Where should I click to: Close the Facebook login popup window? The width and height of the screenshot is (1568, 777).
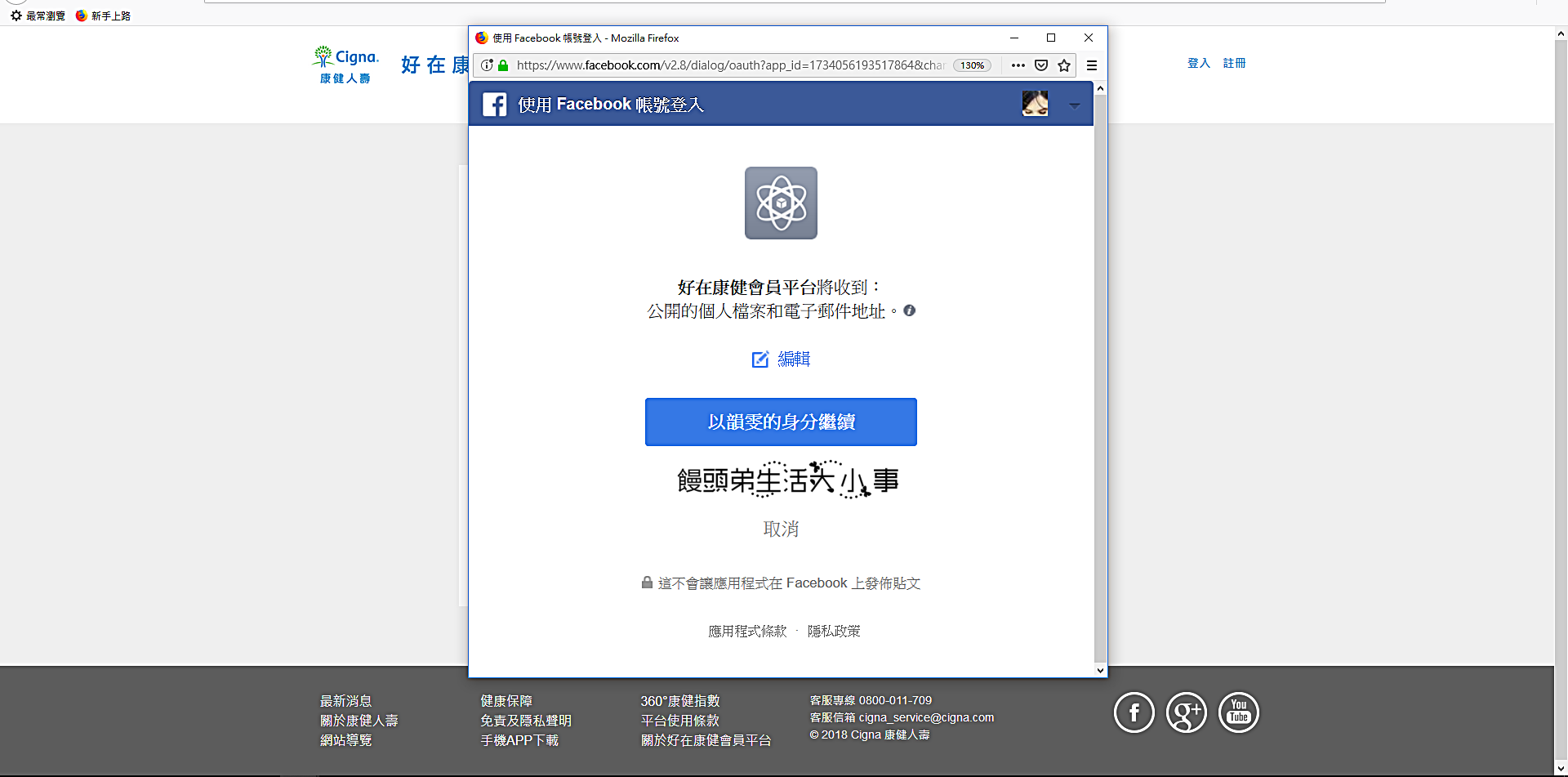[x=1089, y=38]
